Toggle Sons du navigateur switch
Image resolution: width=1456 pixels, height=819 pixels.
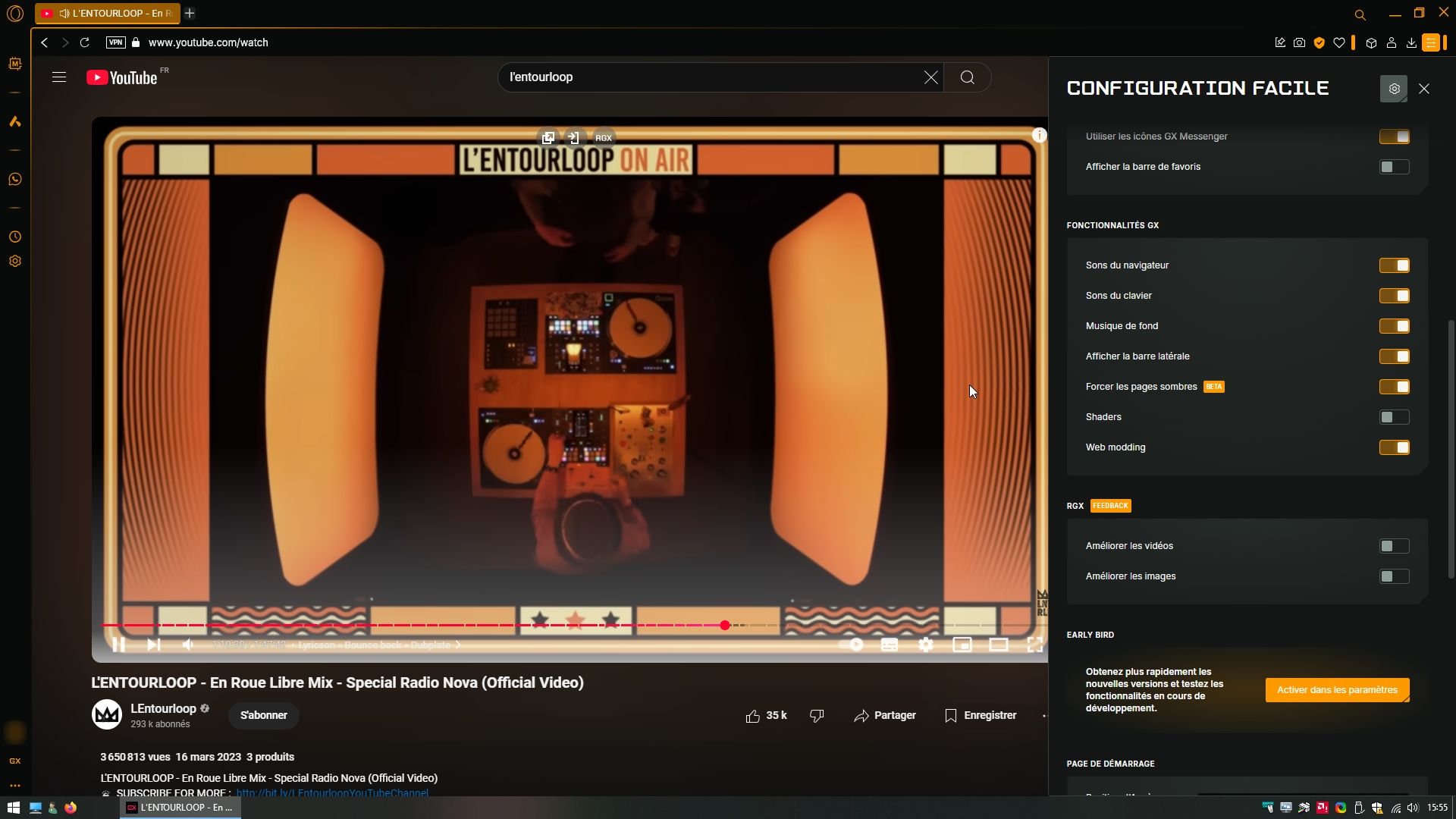pyautogui.click(x=1394, y=265)
